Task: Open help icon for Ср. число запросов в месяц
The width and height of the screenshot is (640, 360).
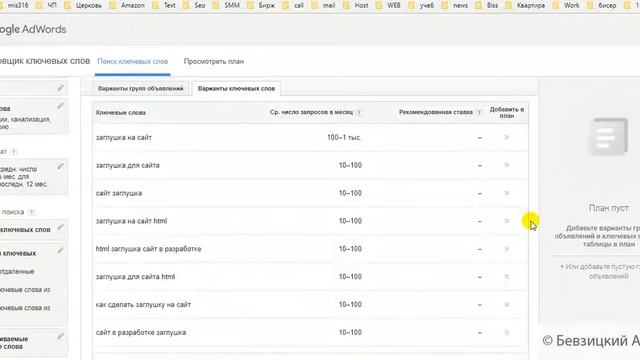Action: [x=359, y=112]
